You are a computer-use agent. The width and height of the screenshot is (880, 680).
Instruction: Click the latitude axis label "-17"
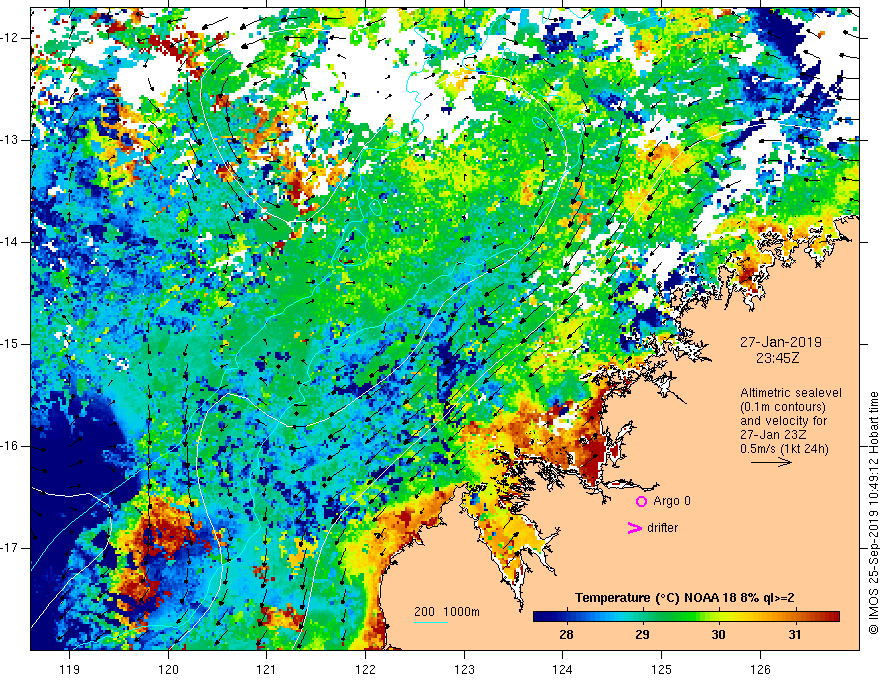pos(11,548)
